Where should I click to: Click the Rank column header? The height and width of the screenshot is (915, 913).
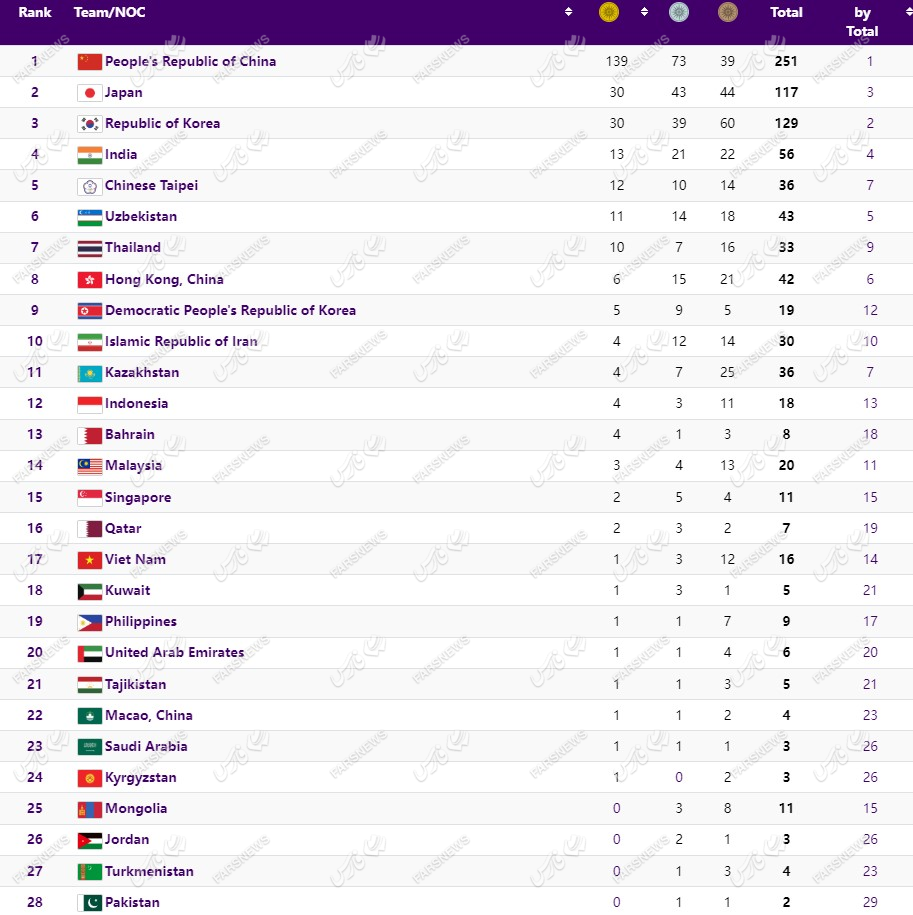point(35,12)
